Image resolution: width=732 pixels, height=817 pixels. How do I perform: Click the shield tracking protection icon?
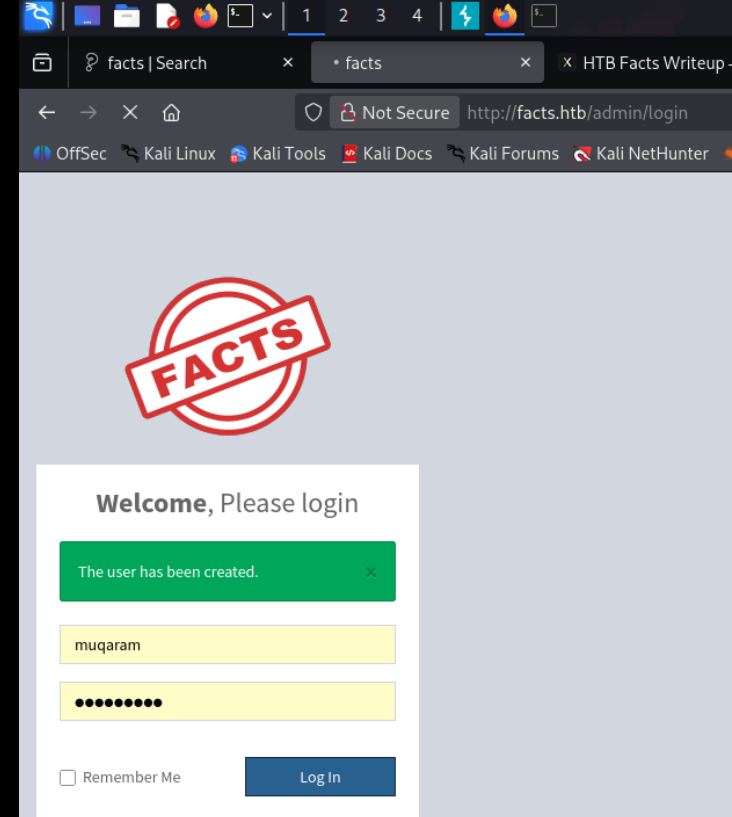(313, 113)
